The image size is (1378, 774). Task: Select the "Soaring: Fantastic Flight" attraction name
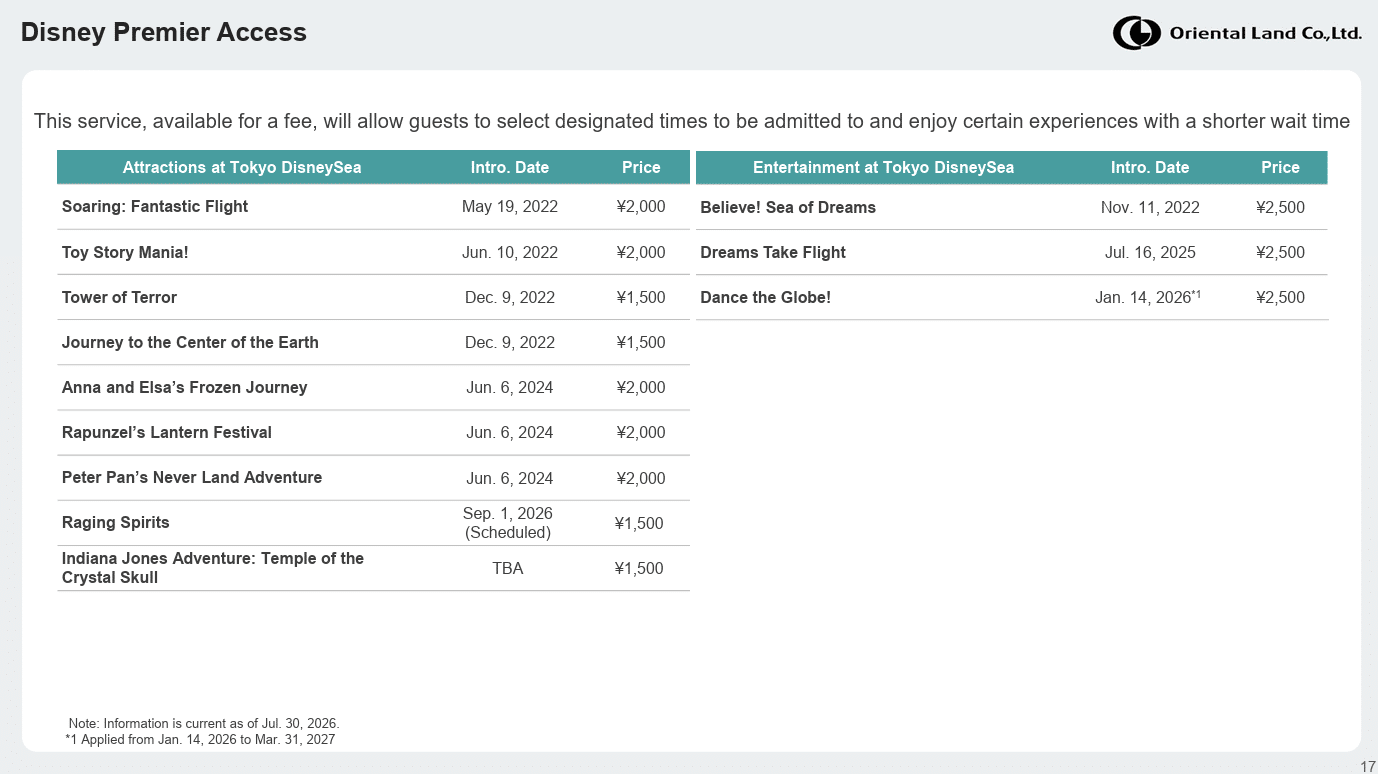(155, 206)
